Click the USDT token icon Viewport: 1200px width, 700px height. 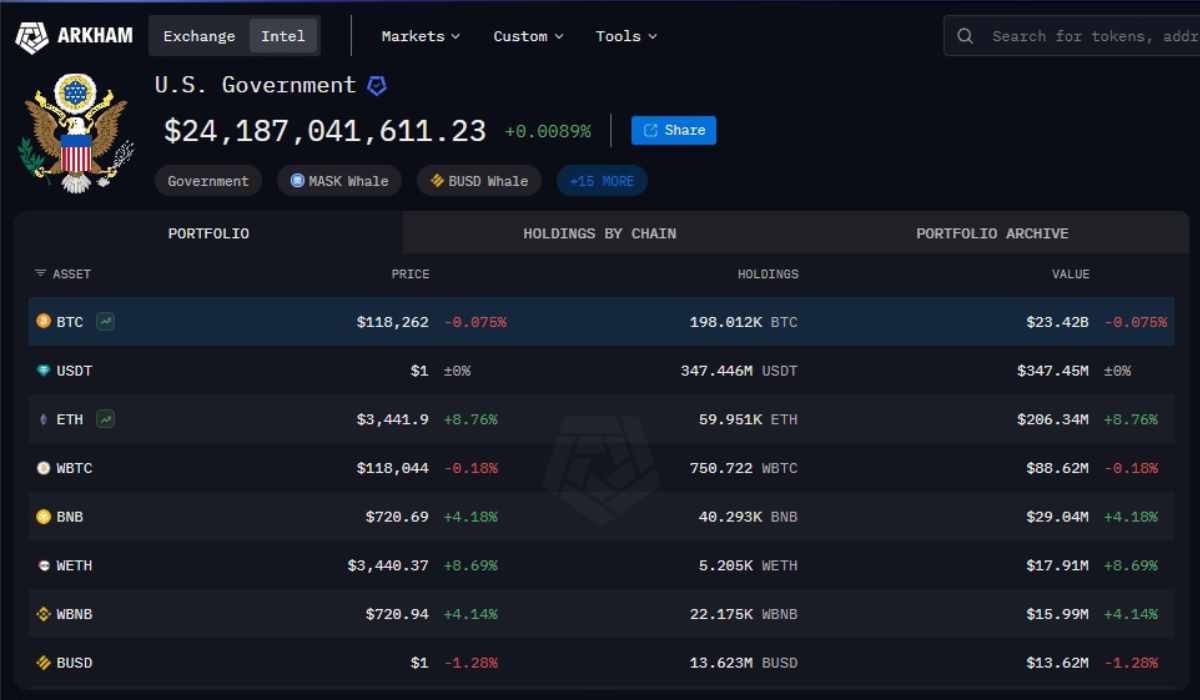click(x=43, y=371)
